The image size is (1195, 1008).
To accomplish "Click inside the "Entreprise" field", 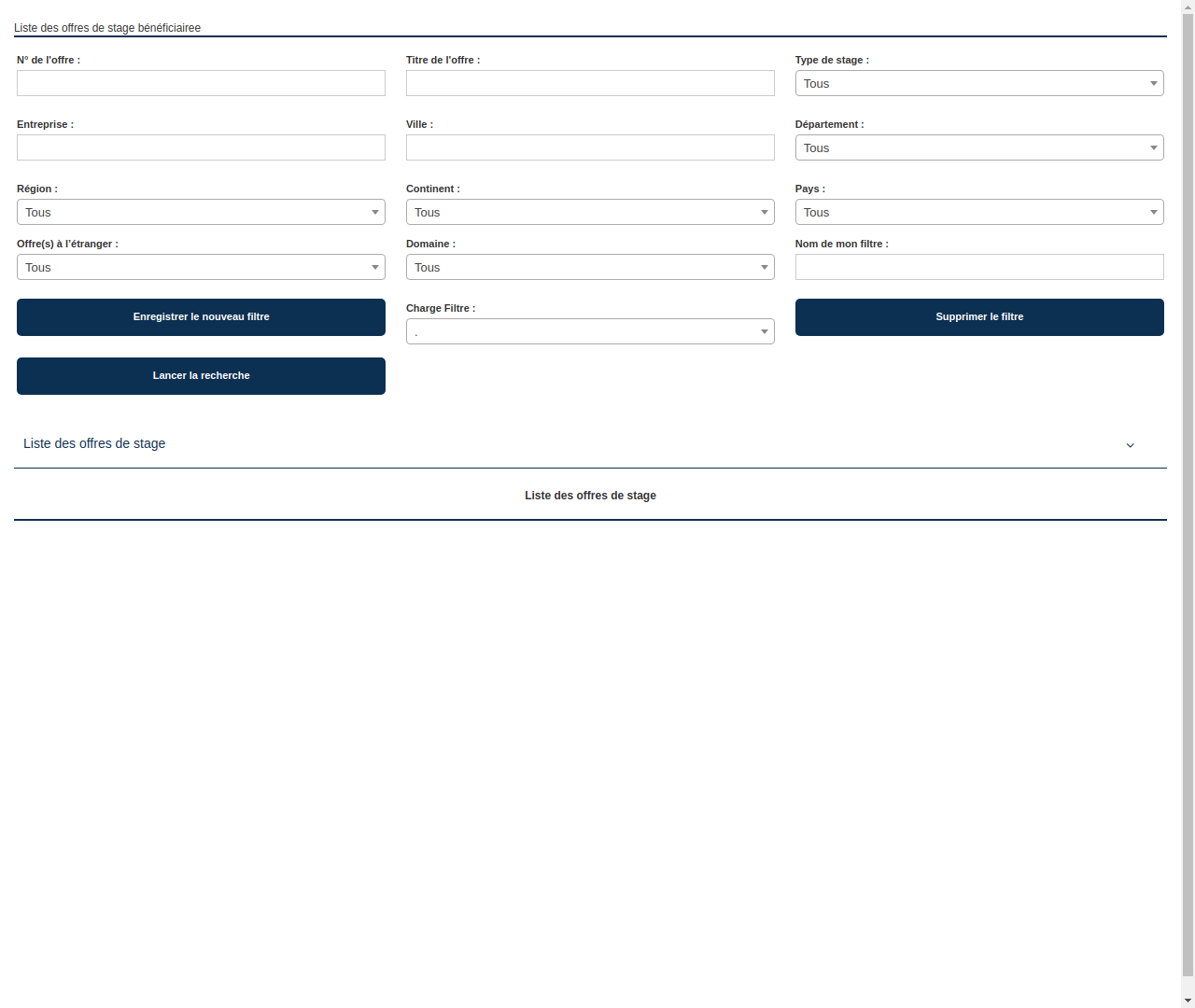I will (201, 147).
